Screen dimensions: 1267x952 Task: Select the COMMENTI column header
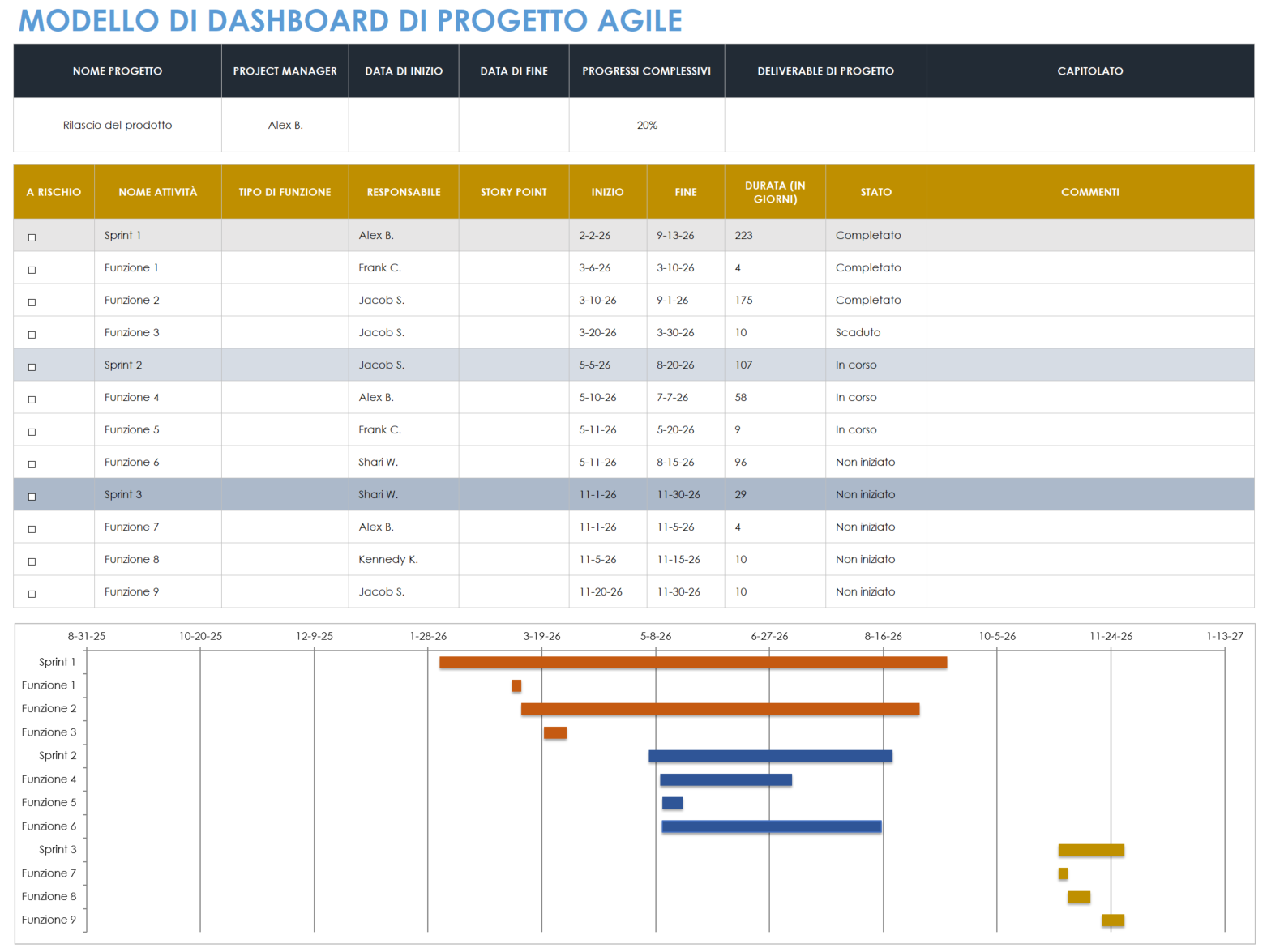[1090, 192]
